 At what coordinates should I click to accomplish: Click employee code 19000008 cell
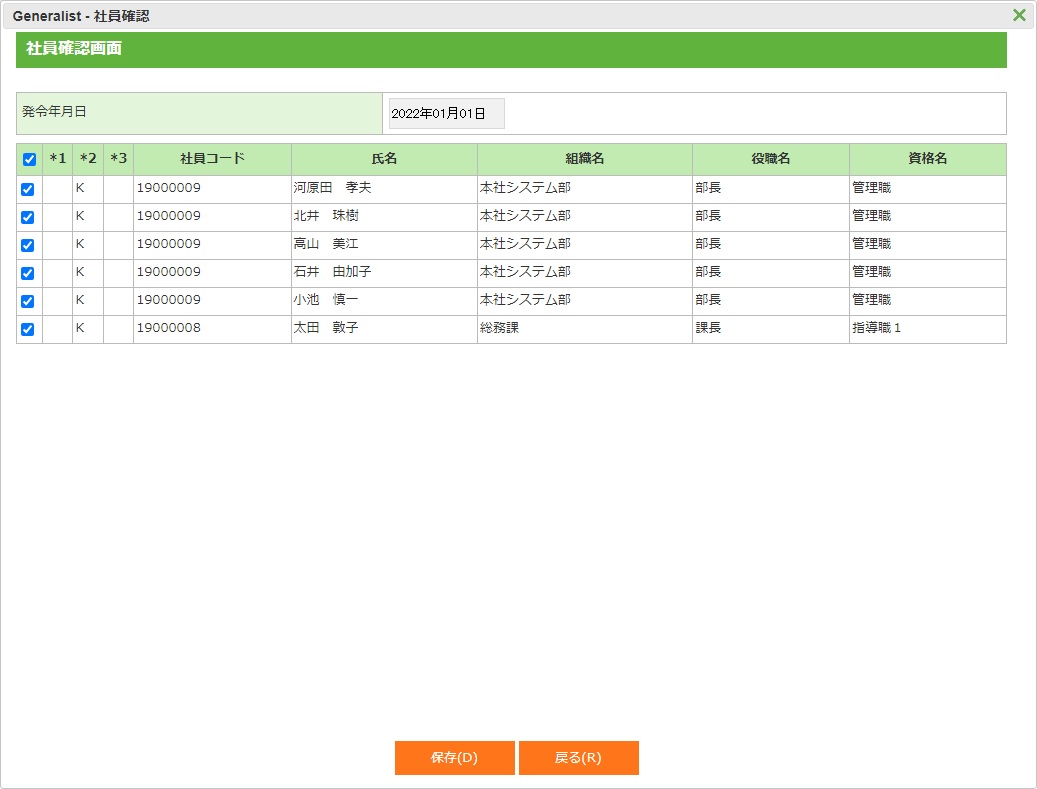click(212, 328)
